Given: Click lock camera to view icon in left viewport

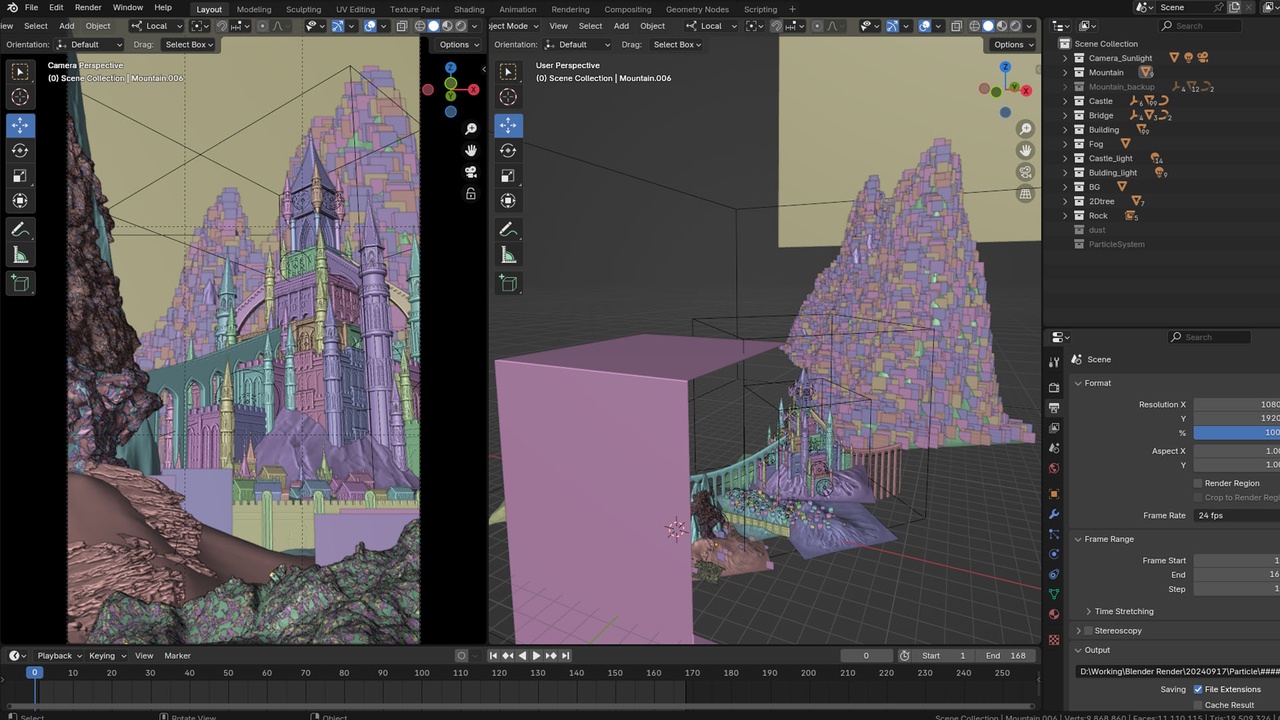Looking at the screenshot, I should tap(471, 194).
